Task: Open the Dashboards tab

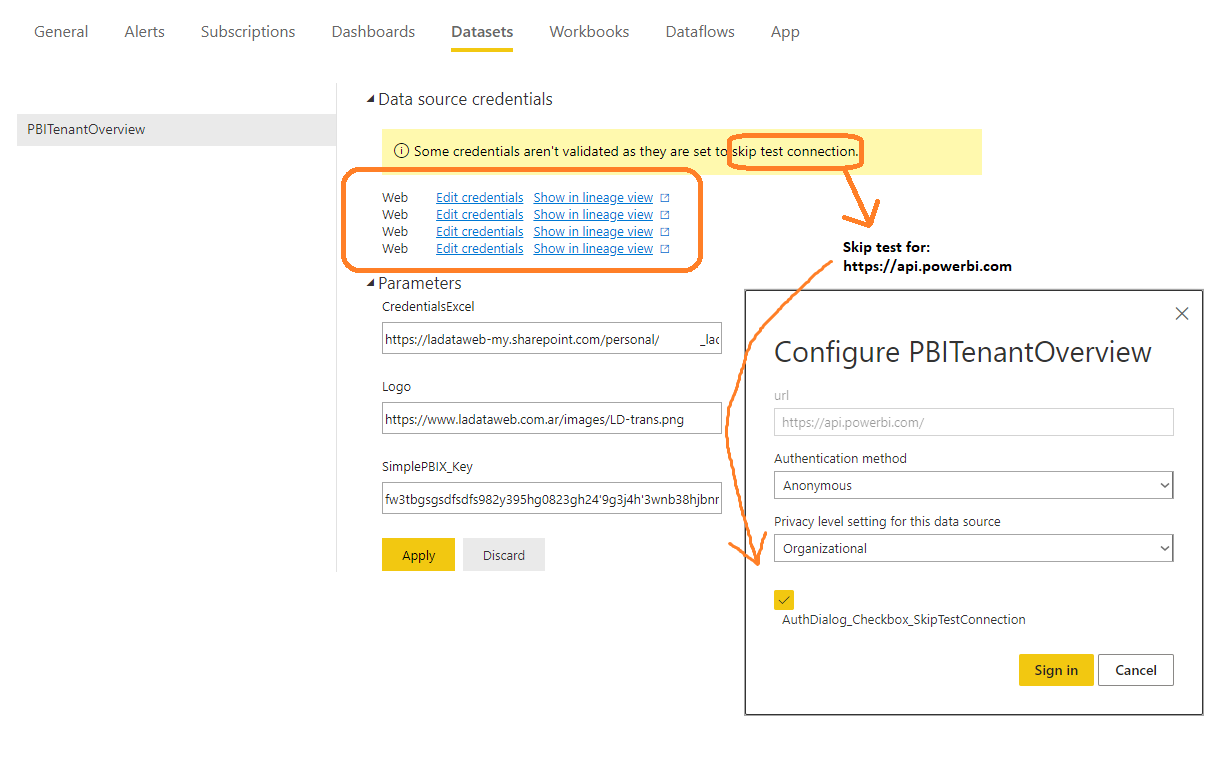Action: tap(373, 32)
